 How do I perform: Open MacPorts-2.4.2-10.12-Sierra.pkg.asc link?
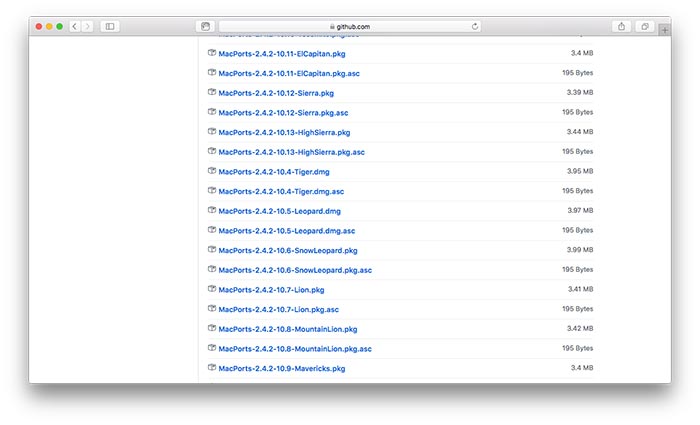283,113
